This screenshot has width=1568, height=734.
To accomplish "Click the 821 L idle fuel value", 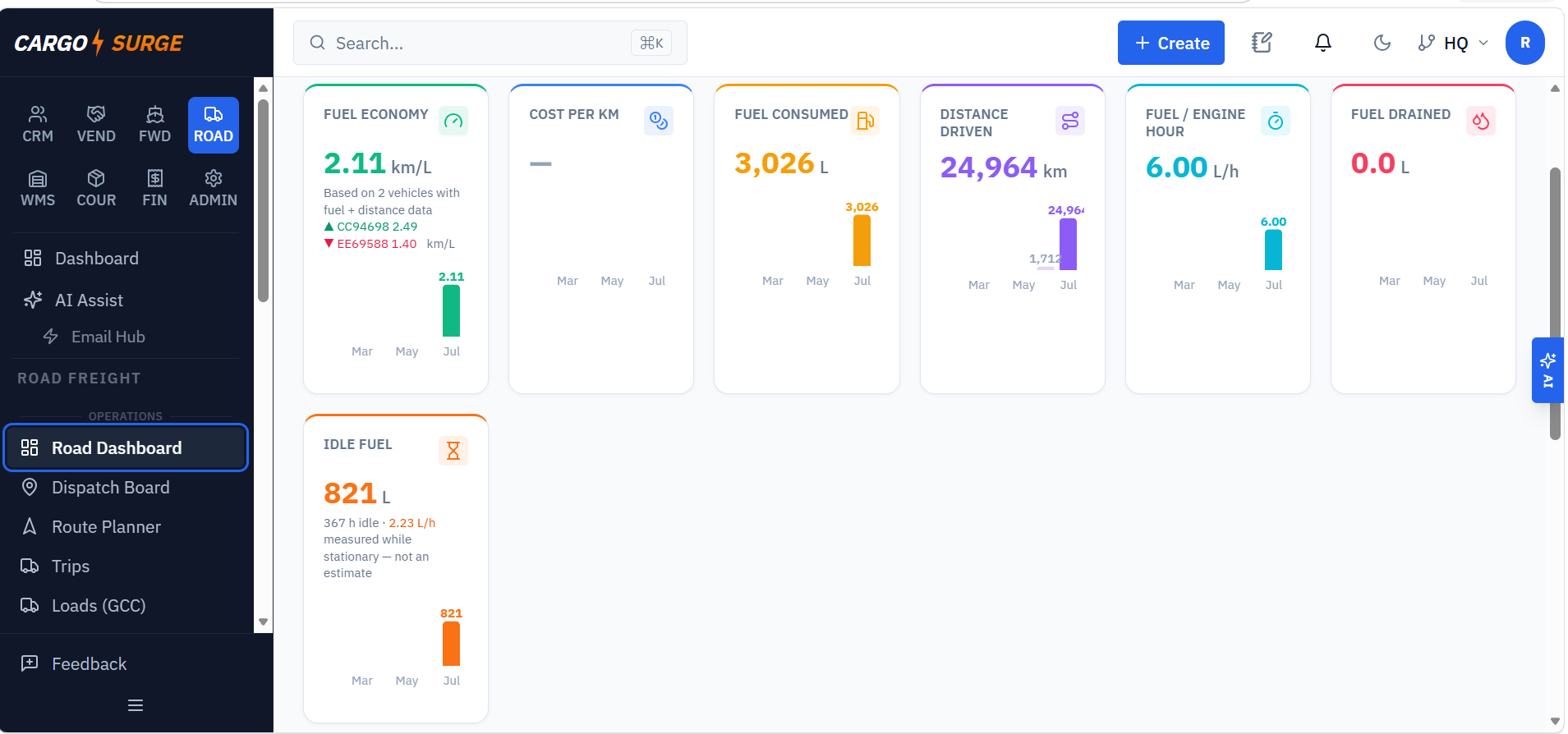I will pos(356,494).
